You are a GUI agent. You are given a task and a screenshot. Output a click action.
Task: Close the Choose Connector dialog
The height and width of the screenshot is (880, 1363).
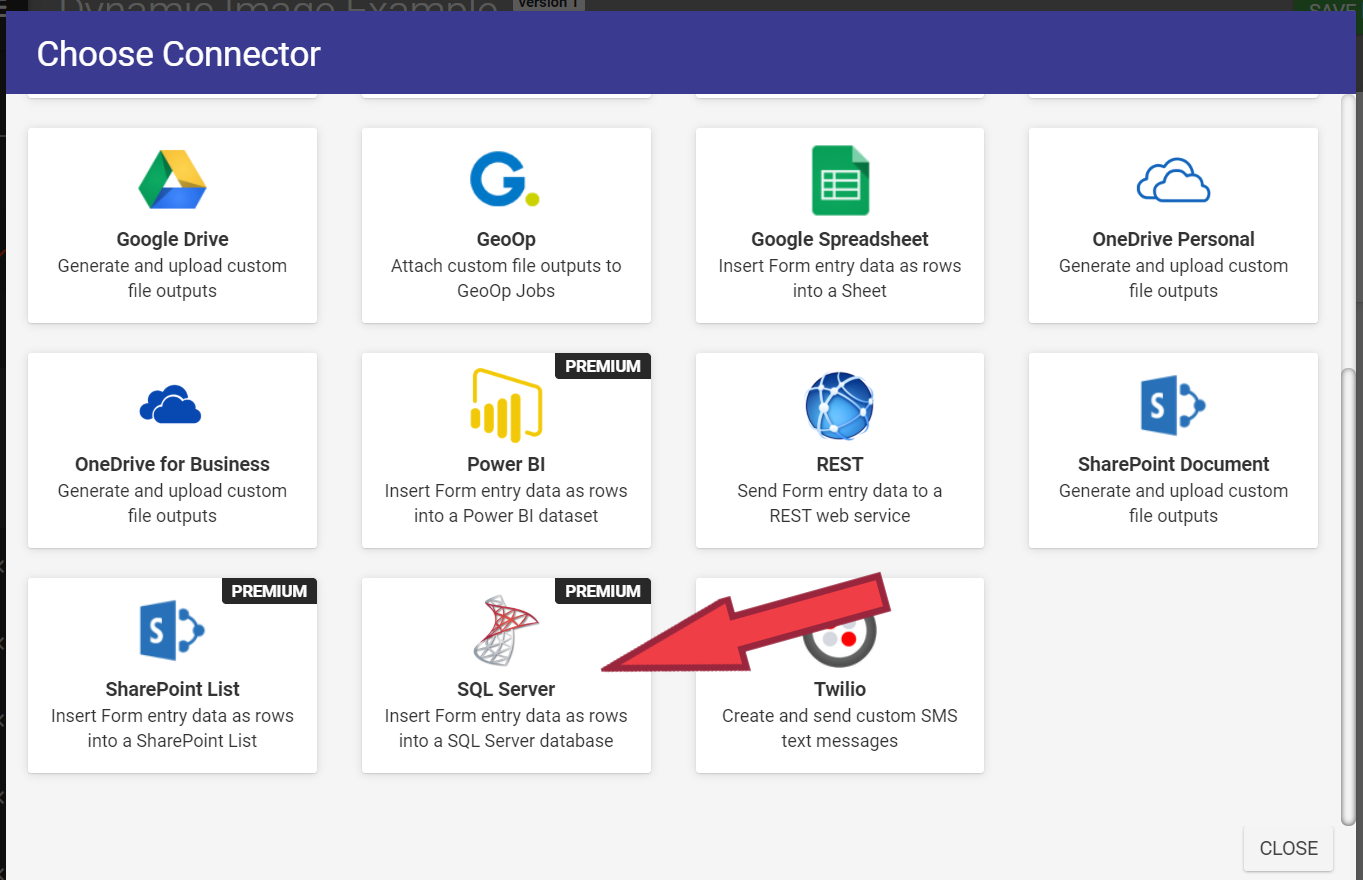click(1288, 848)
